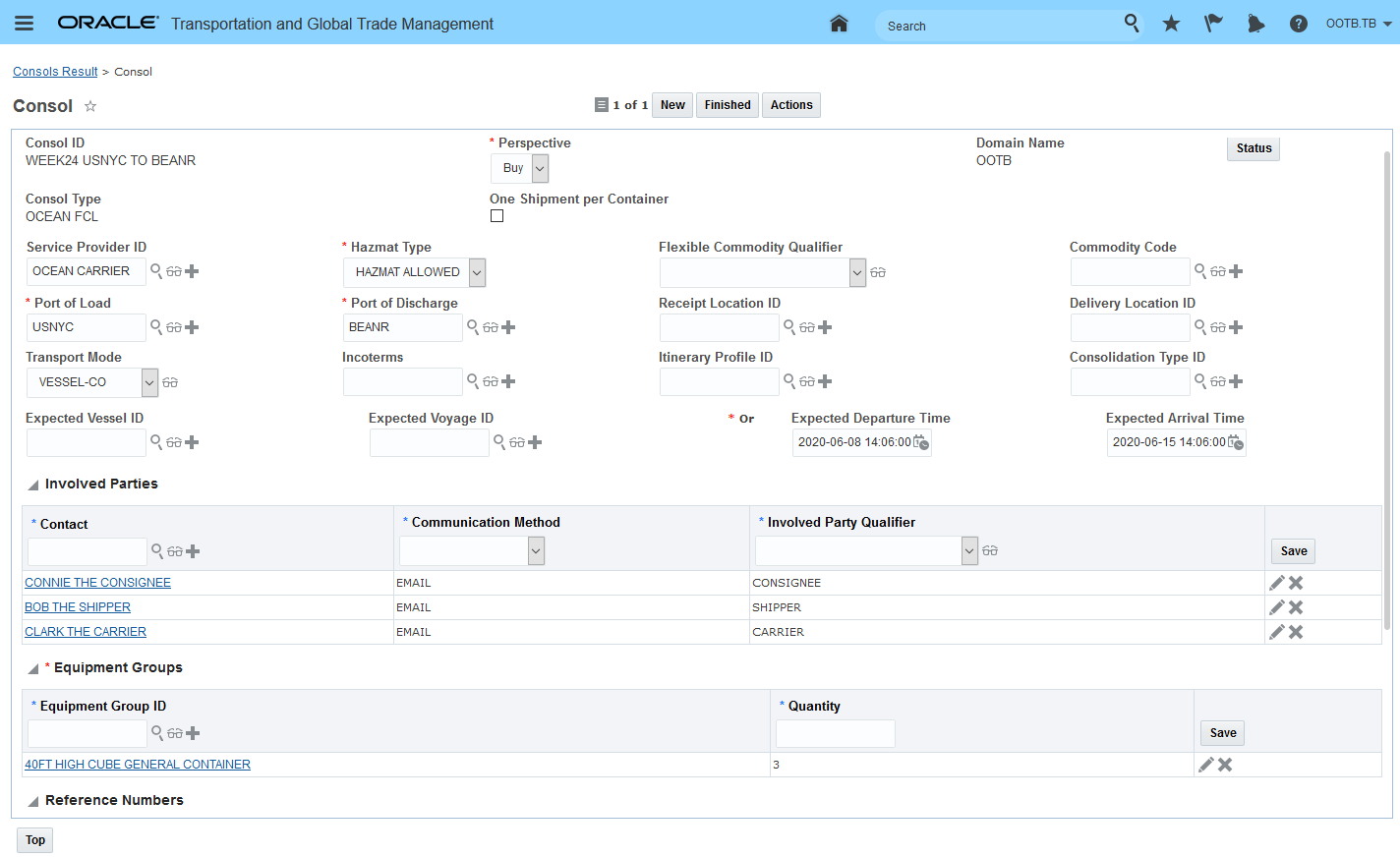
Task: Open the Hazmat Type dropdown
Action: [415, 272]
